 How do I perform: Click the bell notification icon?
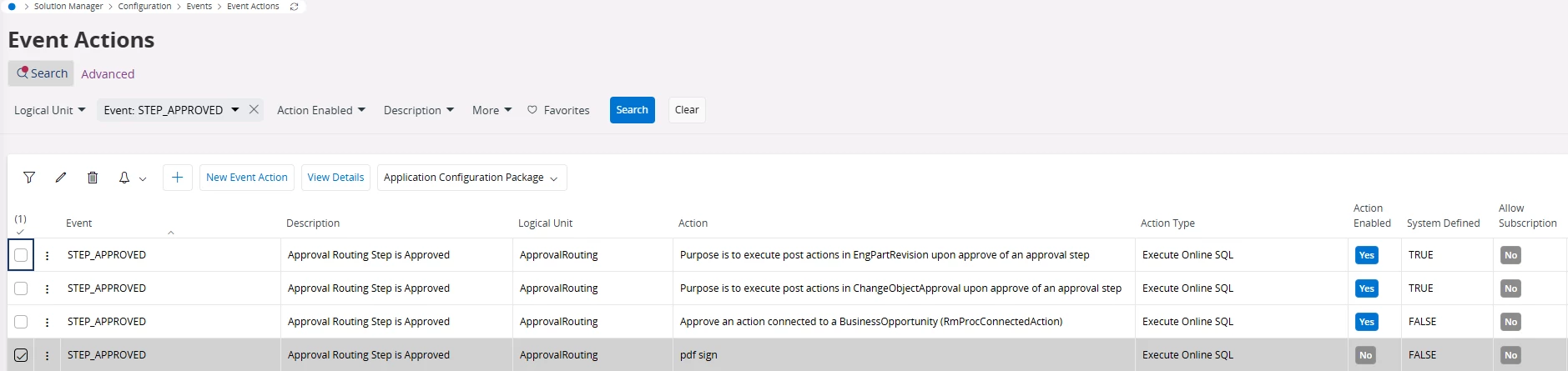click(124, 178)
